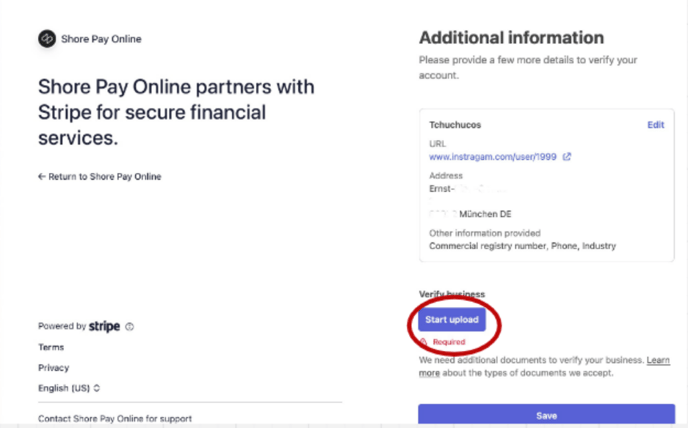Click the Additional information heading
This screenshot has height=428, width=688.
[x=511, y=38]
